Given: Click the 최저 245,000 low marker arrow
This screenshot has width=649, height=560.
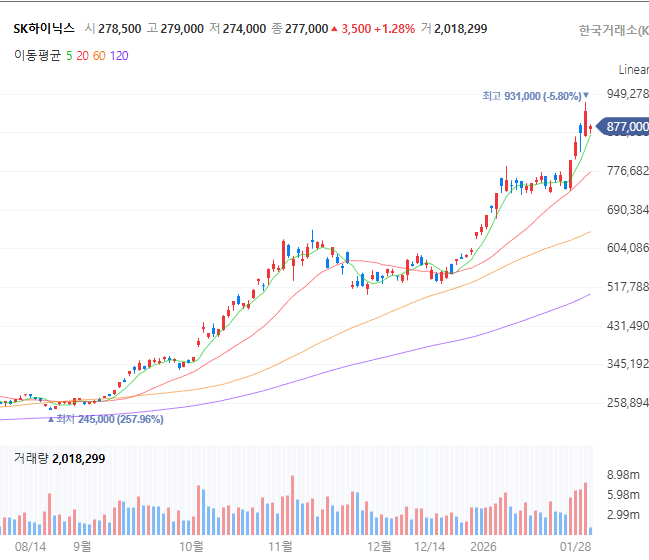Looking at the screenshot, I should [x=51, y=419].
